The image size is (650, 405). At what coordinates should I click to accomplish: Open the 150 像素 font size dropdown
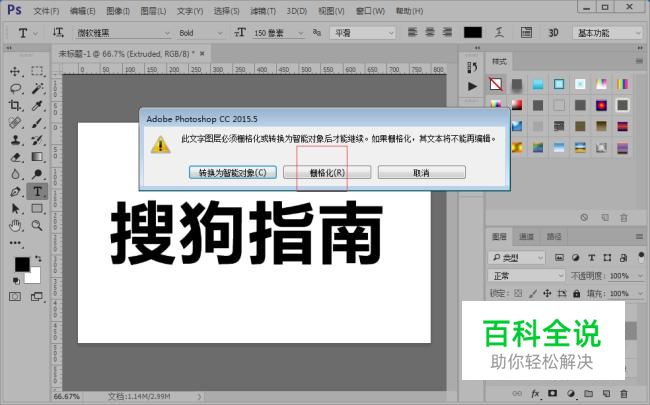tap(278, 33)
